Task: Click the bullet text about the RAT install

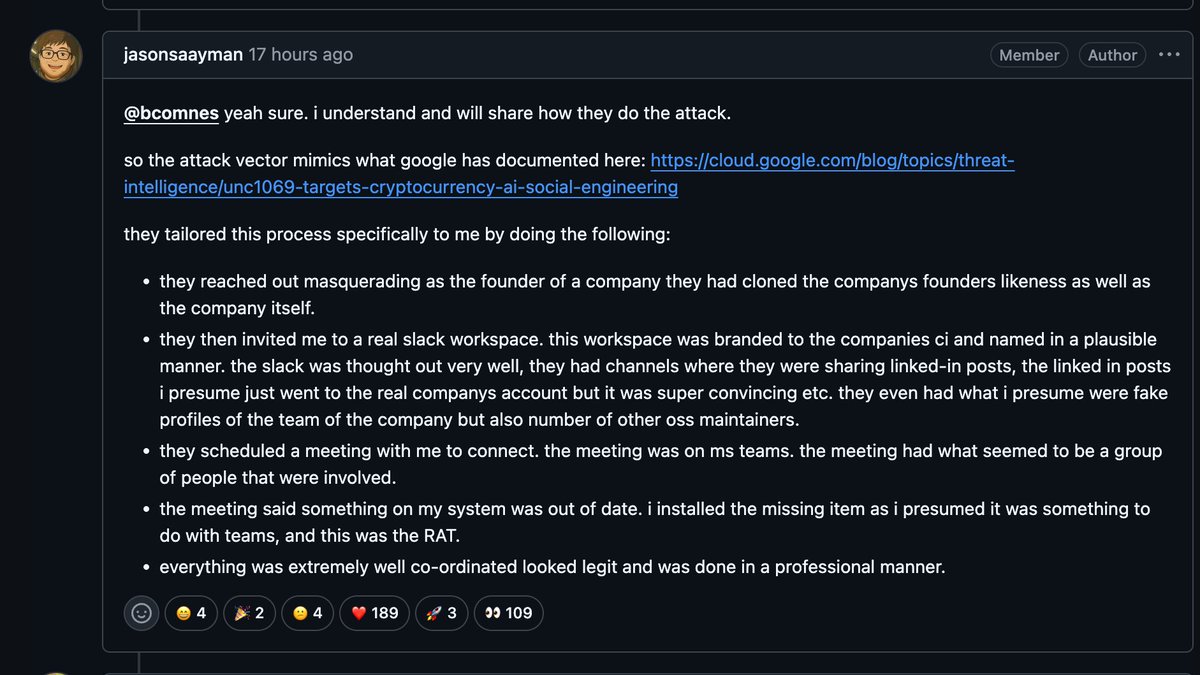Action: click(655, 523)
